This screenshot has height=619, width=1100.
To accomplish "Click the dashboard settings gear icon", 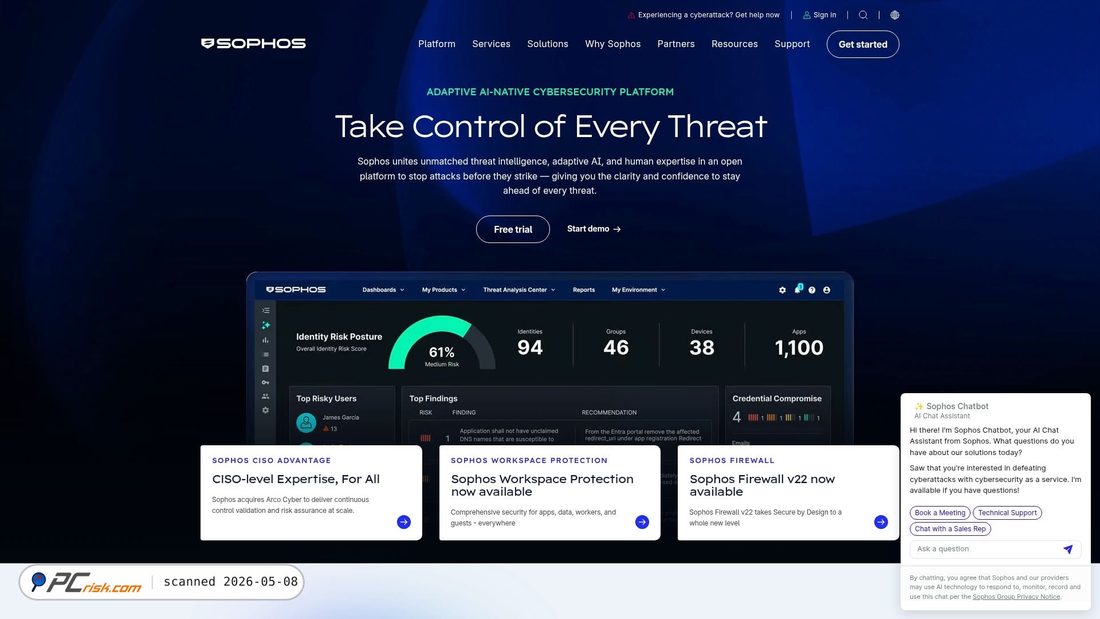I will [x=782, y=290].
